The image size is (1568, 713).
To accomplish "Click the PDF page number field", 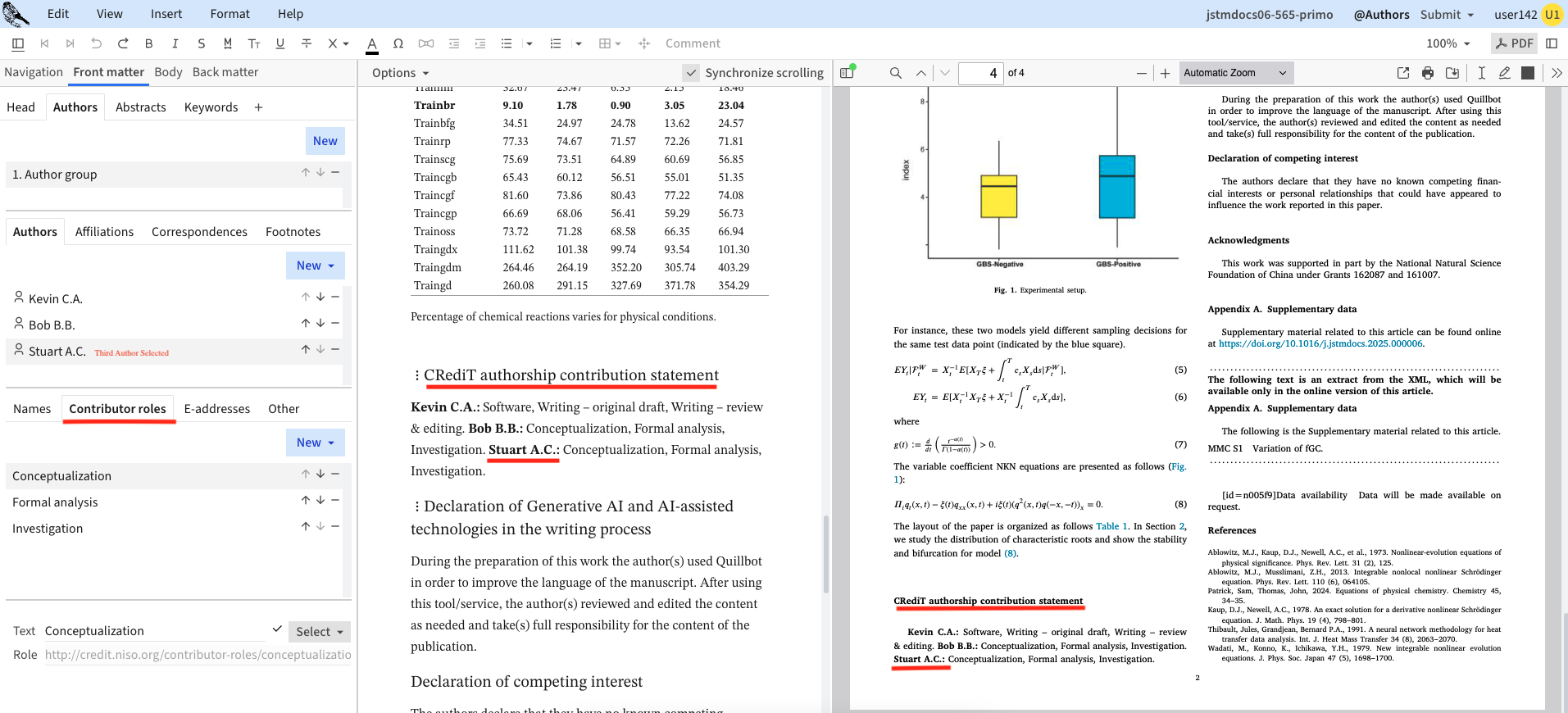I will (980, 73).
